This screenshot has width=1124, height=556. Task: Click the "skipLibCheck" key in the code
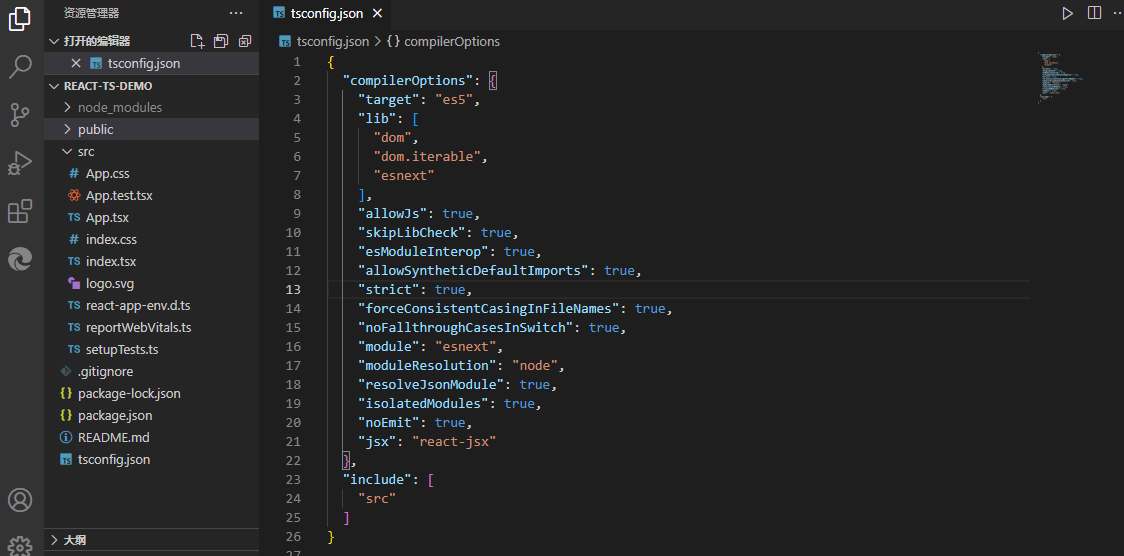[412, 232]
